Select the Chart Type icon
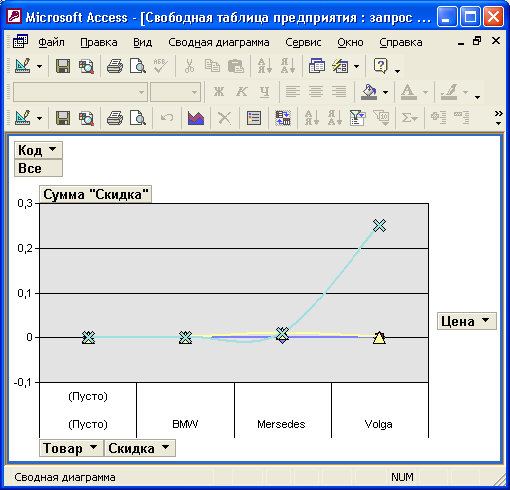This screenshot has height=490, width=510. (x=196, y=118)
